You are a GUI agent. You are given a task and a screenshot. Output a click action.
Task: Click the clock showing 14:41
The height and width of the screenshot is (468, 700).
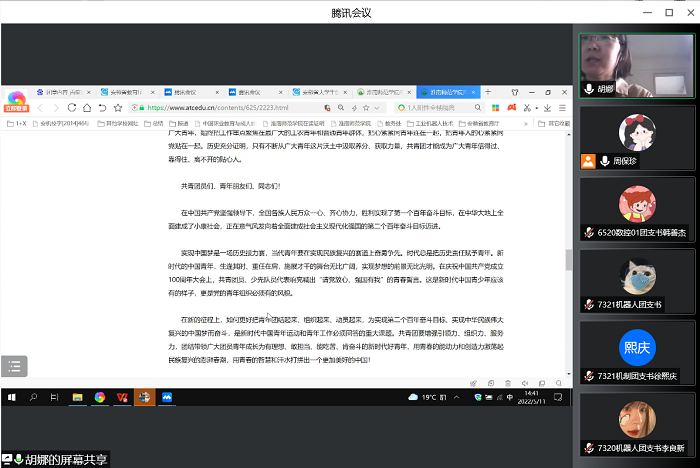tap(531, 397)
